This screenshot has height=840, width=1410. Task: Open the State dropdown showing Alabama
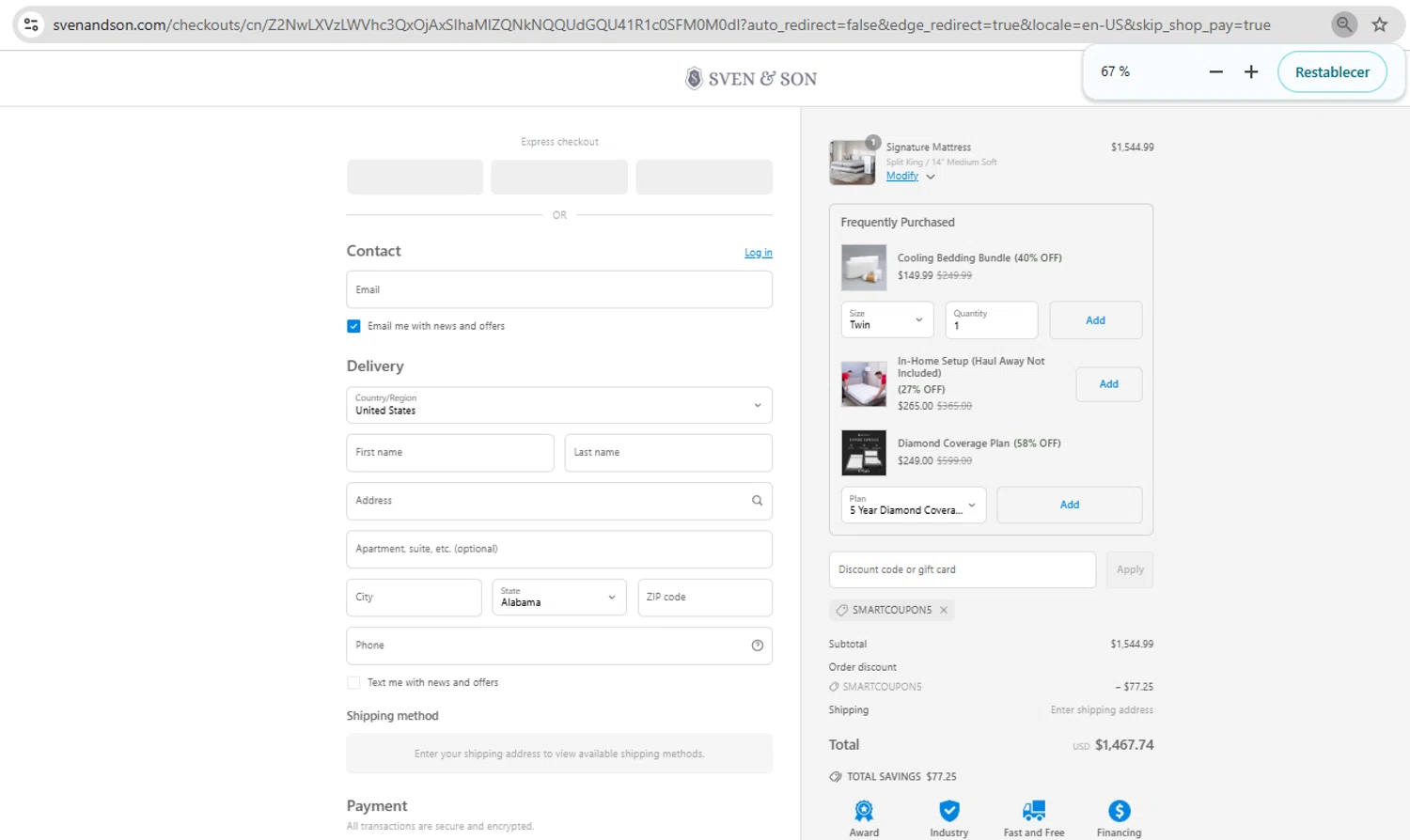pos(559,598)
